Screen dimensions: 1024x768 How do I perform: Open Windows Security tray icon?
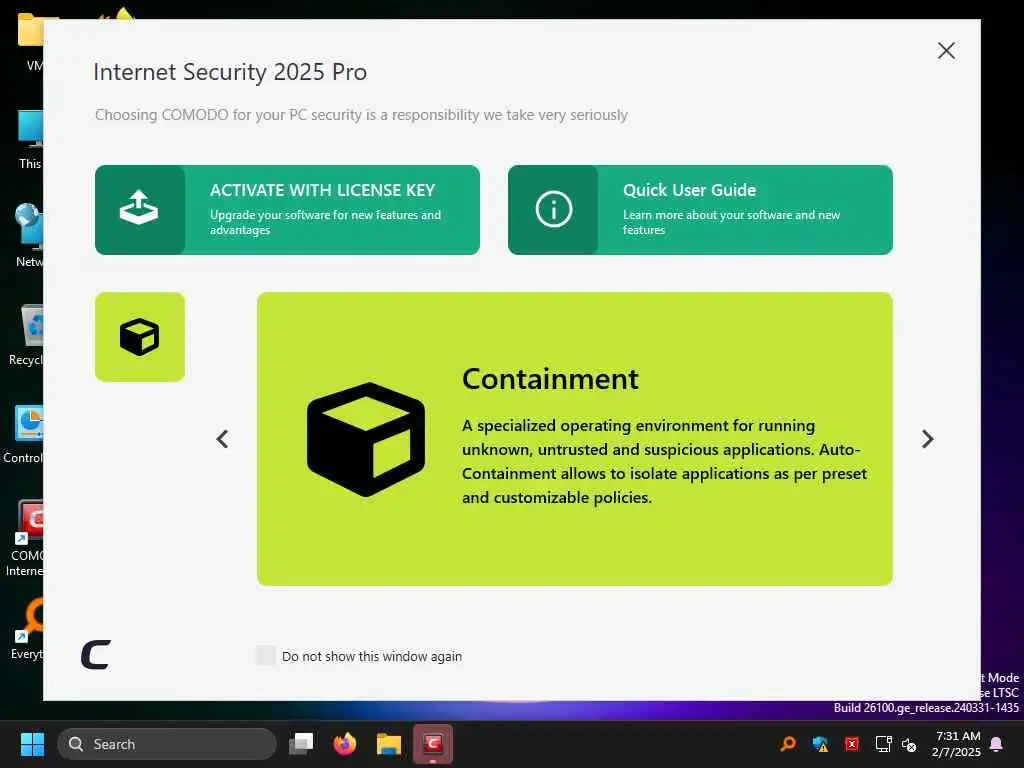point(820,744)
